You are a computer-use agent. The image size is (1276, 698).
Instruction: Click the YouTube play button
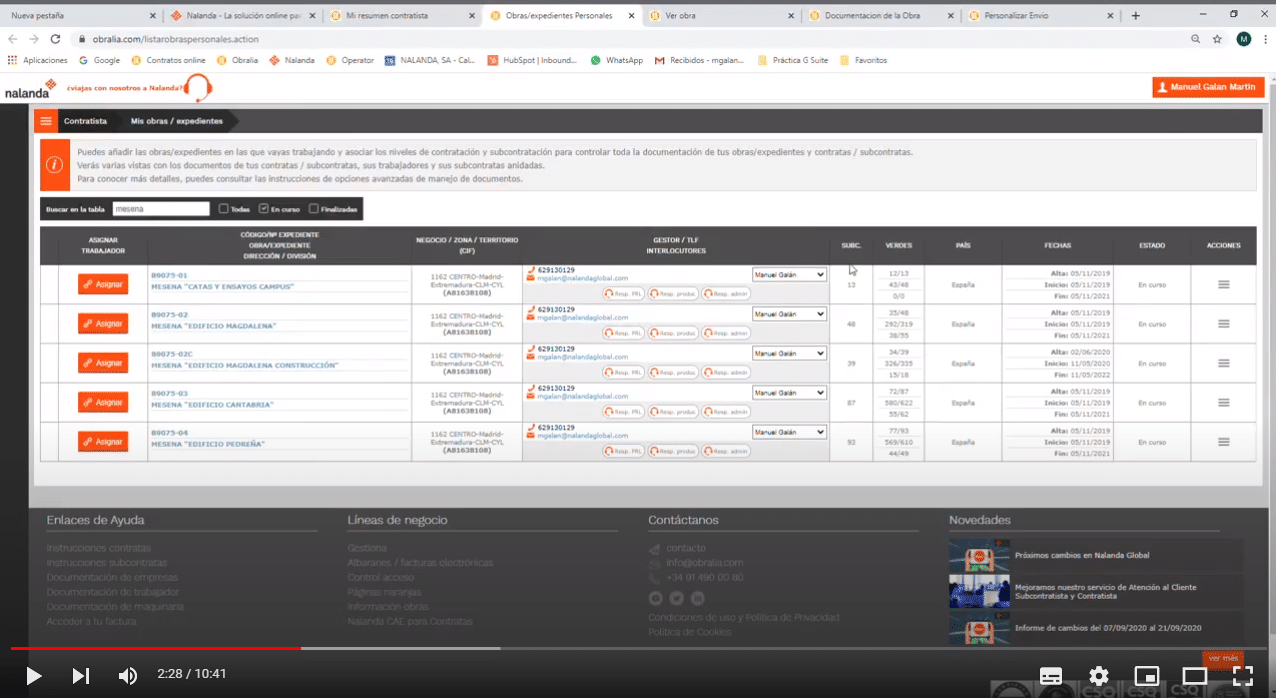[x=33, y=676]
